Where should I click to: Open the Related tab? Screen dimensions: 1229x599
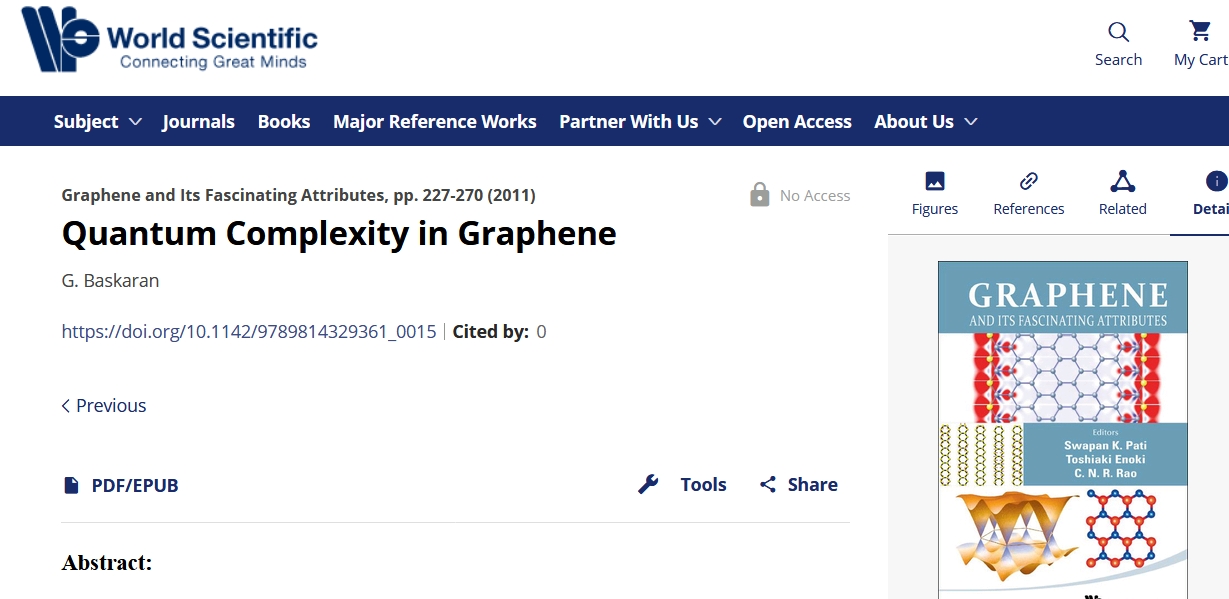(x=1123, y=193)
